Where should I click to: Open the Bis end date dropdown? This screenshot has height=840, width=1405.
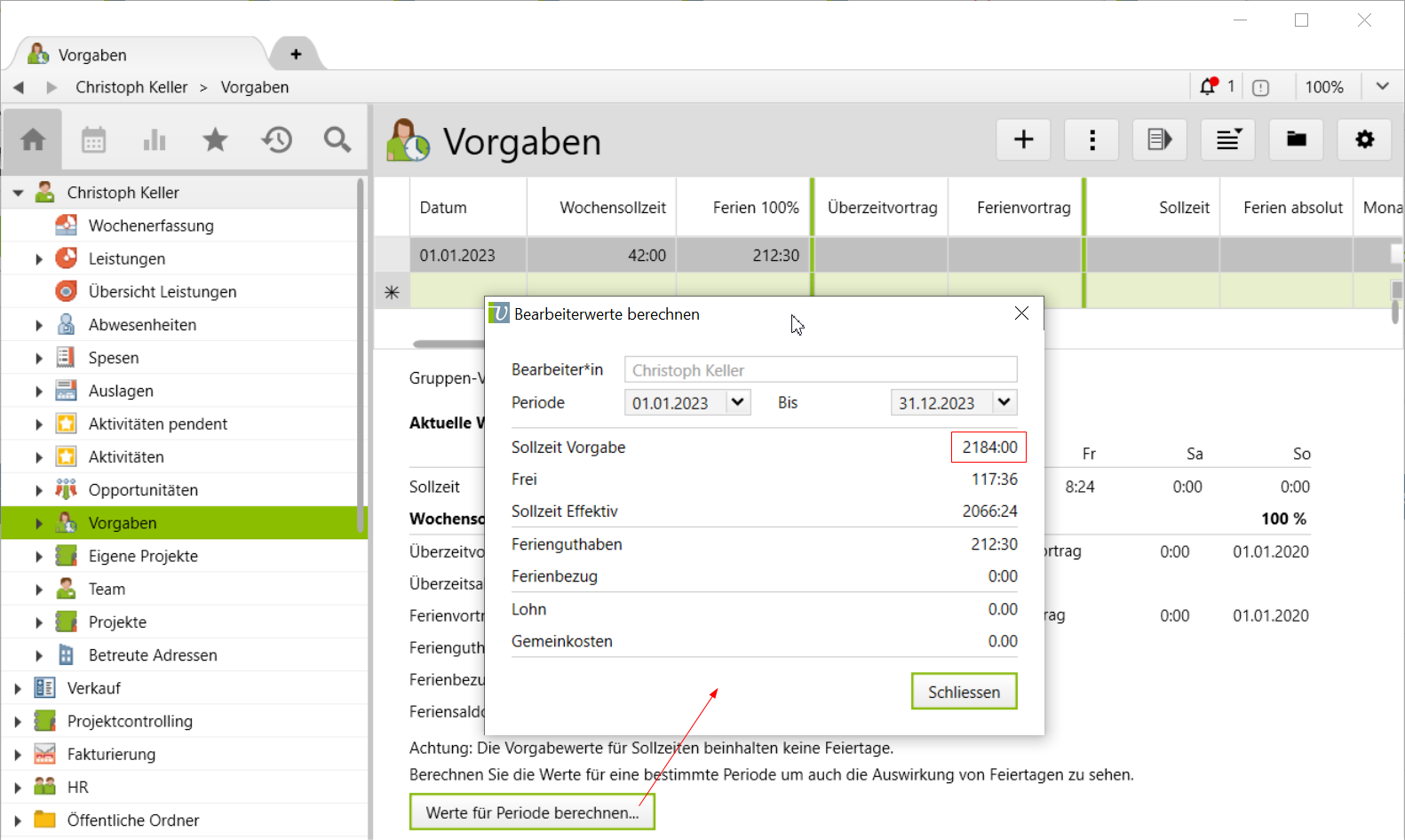click(1004, 402)
